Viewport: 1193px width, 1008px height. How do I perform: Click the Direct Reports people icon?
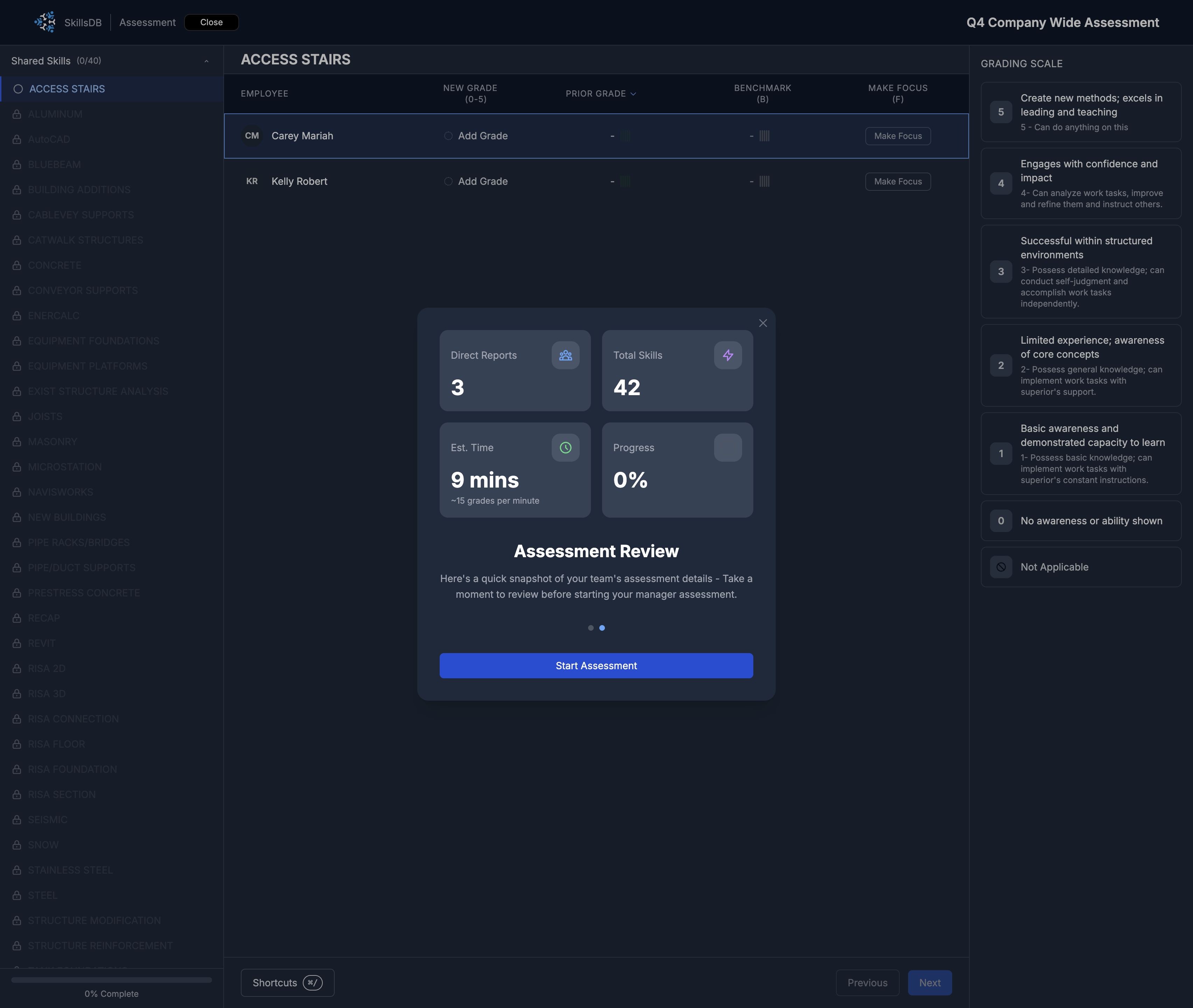point(565,356)
